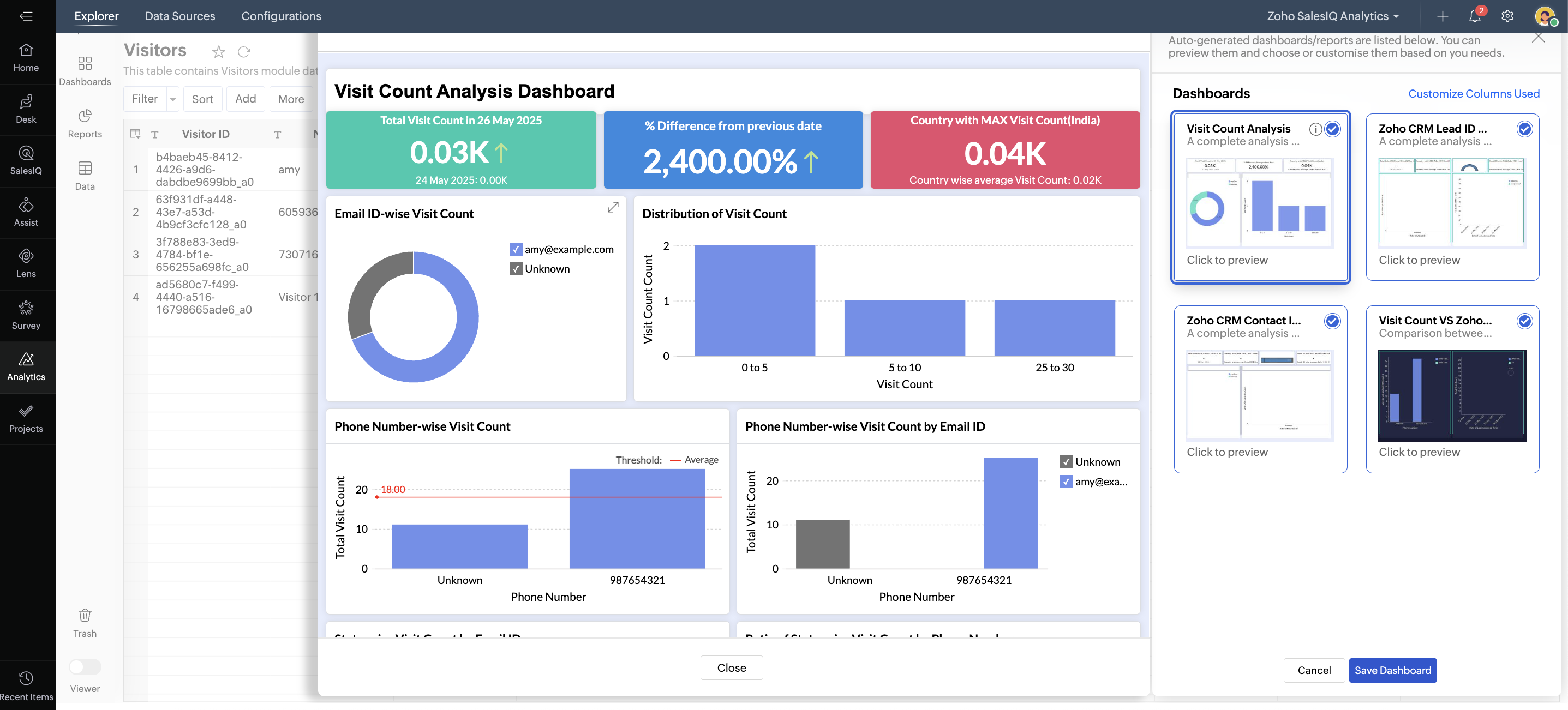Star the Visitors table as favorite
The width and height of the screenshot is (1568, 710).
(x=219, y=52)
